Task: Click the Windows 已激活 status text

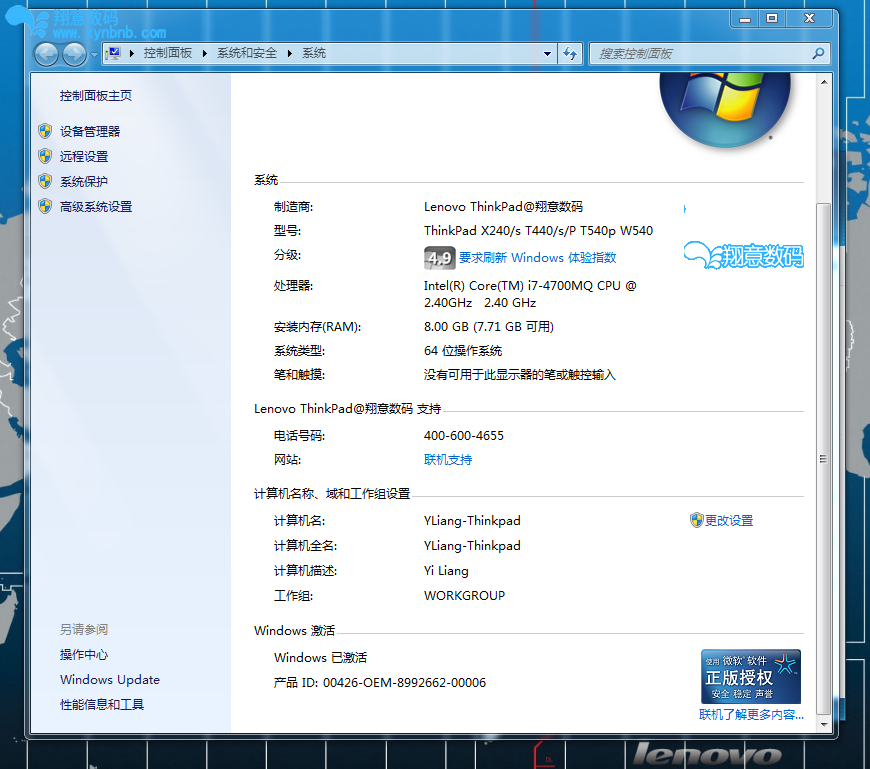Action: [320, 657]
